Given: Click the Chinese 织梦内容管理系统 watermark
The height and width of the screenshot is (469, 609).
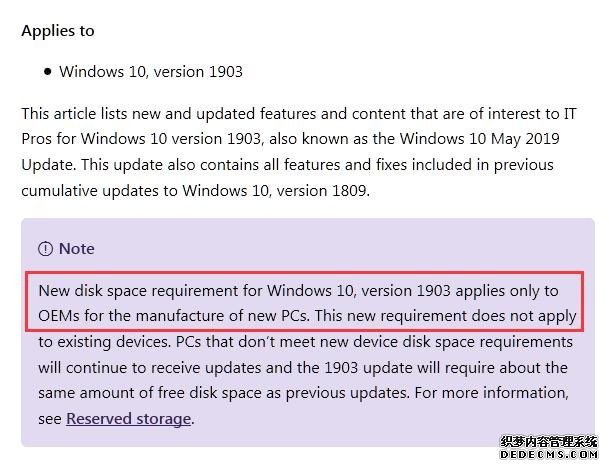Looking at the screenshot, I should pos(549,441).
